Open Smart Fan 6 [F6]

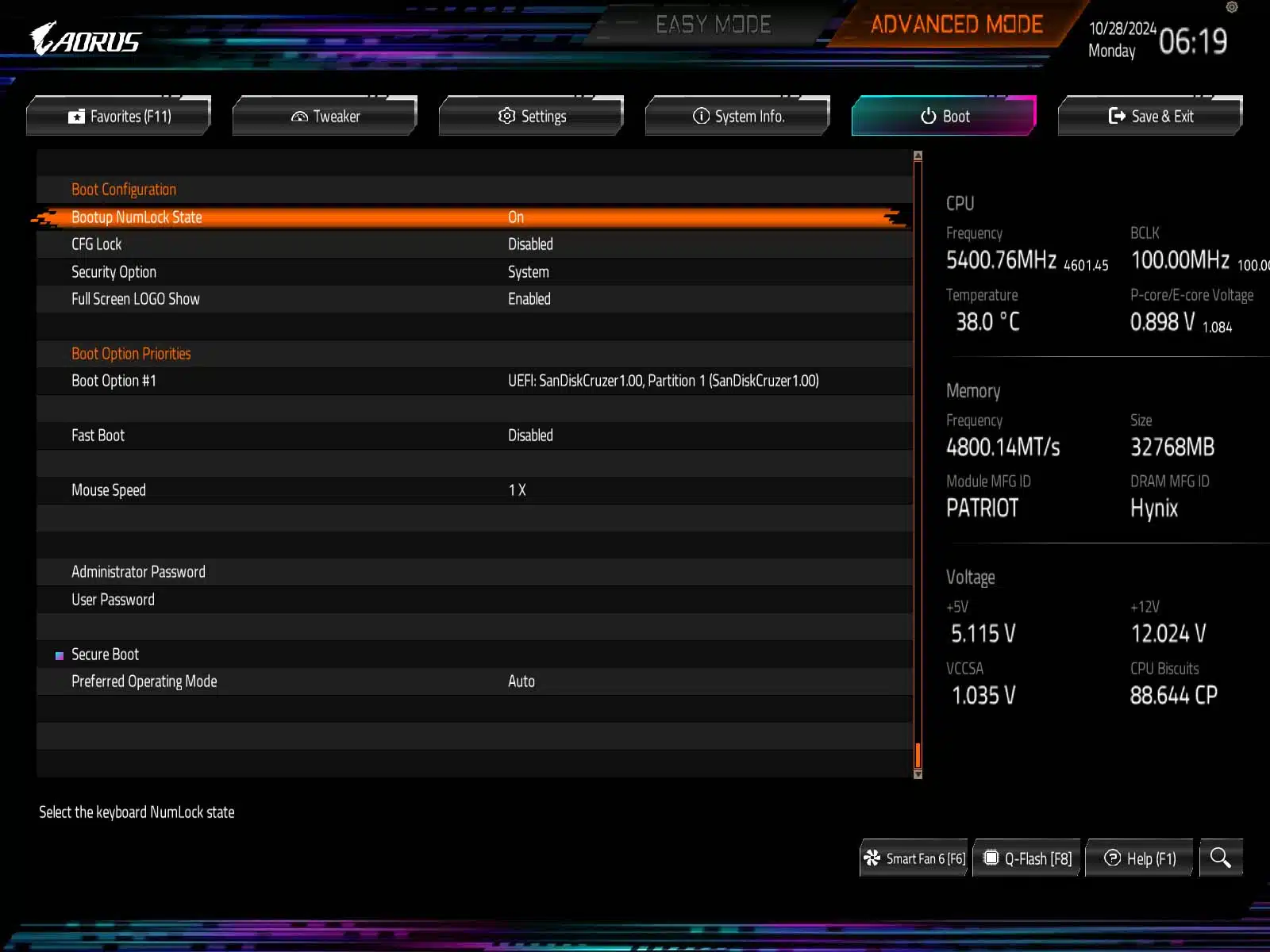[914, 858]
